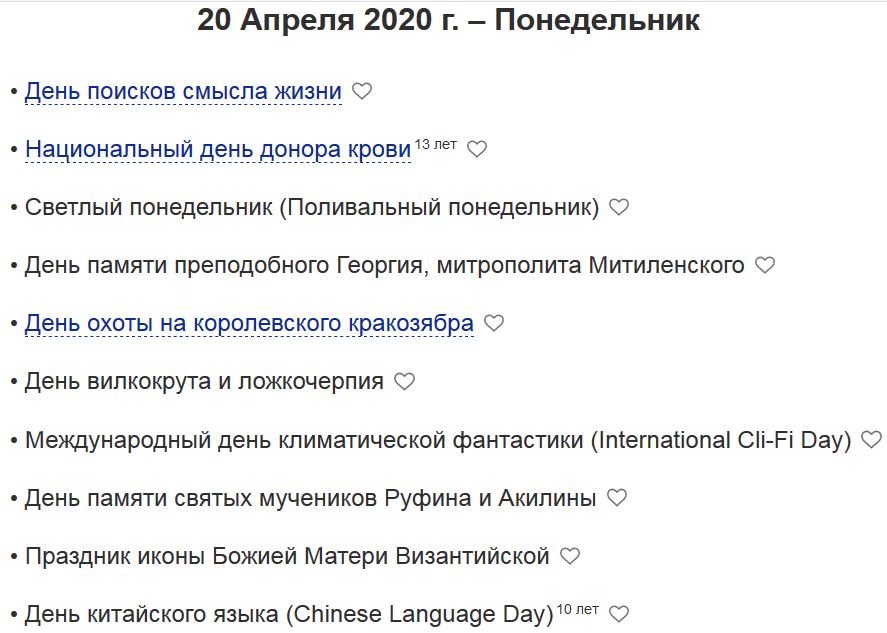This screenshot has width=887, height=633.
Task: Click heart icon next to День поисков смысла жизни
Action: point(362,91)
